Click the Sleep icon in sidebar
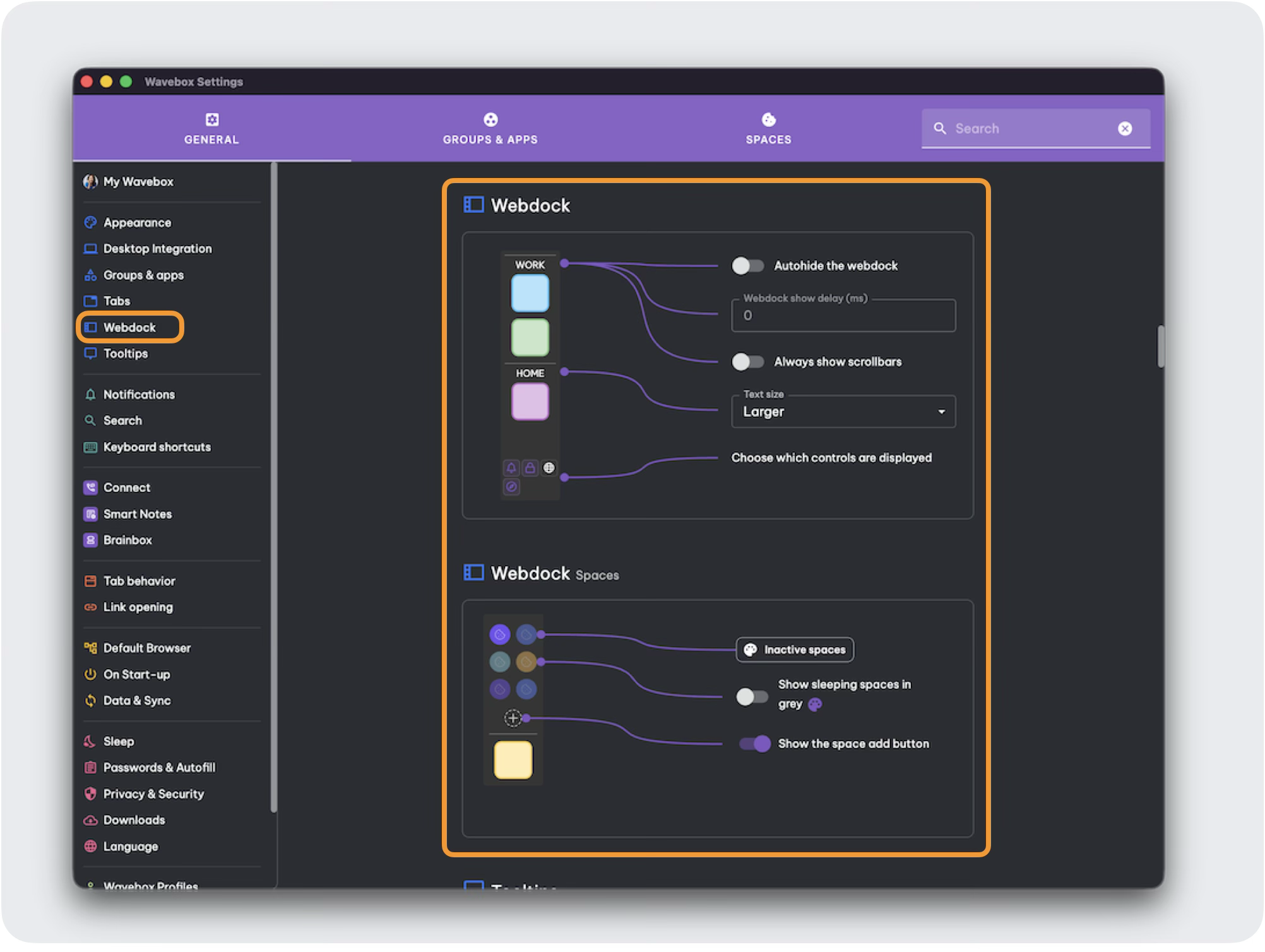 tap(90, 741)
